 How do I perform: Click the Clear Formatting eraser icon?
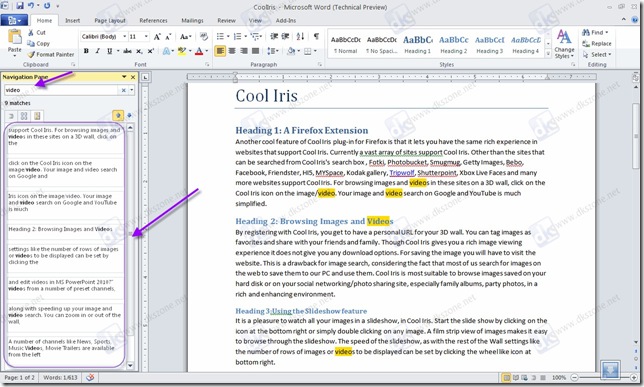(204, 37)
